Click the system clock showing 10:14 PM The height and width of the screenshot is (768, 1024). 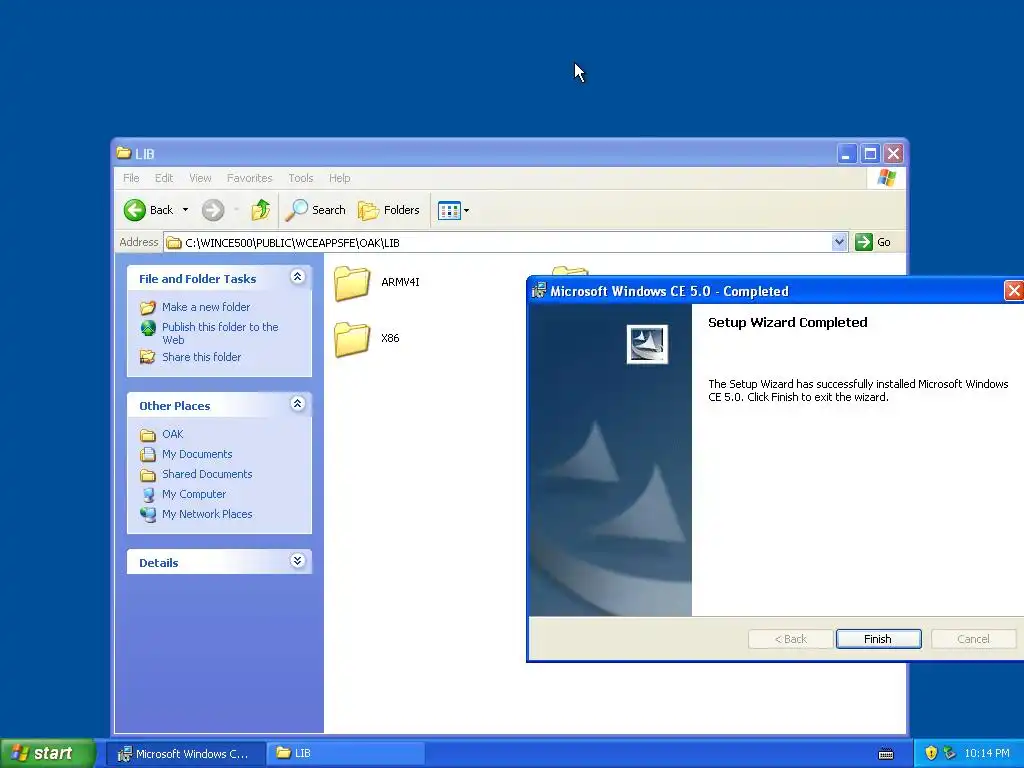tap(987, 754)
